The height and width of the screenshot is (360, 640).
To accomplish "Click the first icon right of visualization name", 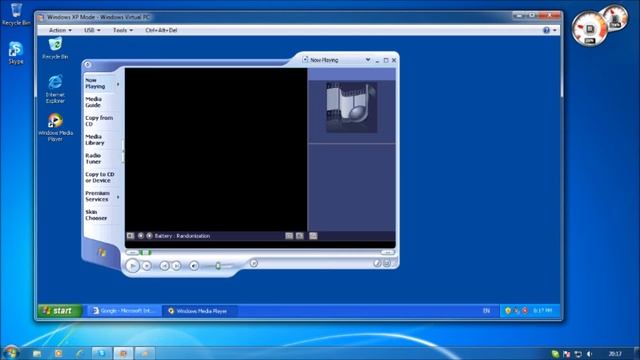I will (x=289, y=236).
